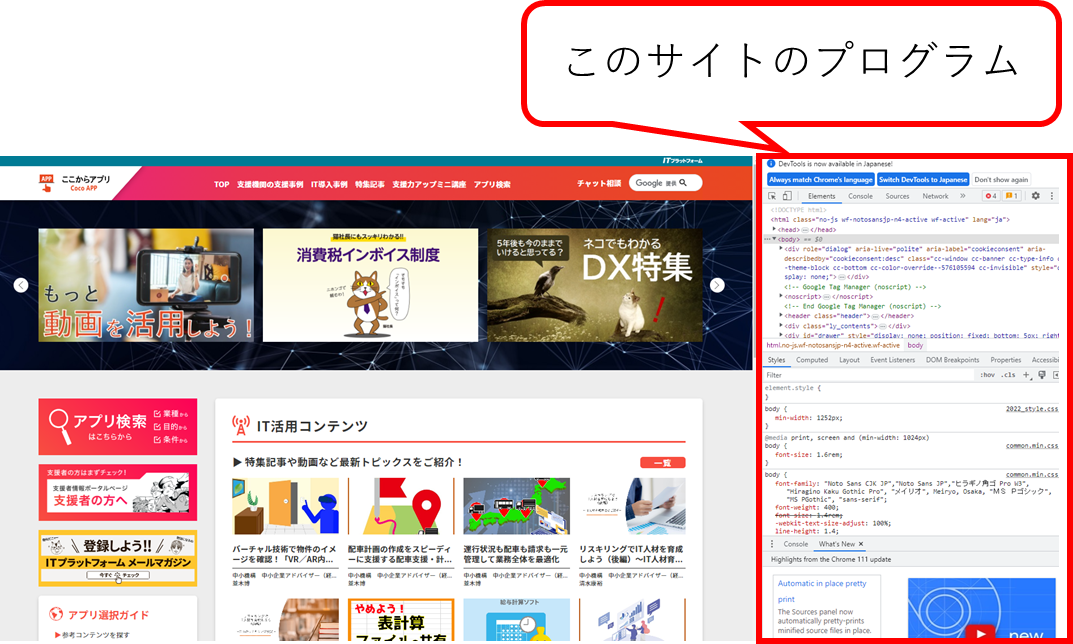The width and height of the screenshot is (1073, 644).
Task: Advance the carousel with the next arrow
Action: pos(716,285)
